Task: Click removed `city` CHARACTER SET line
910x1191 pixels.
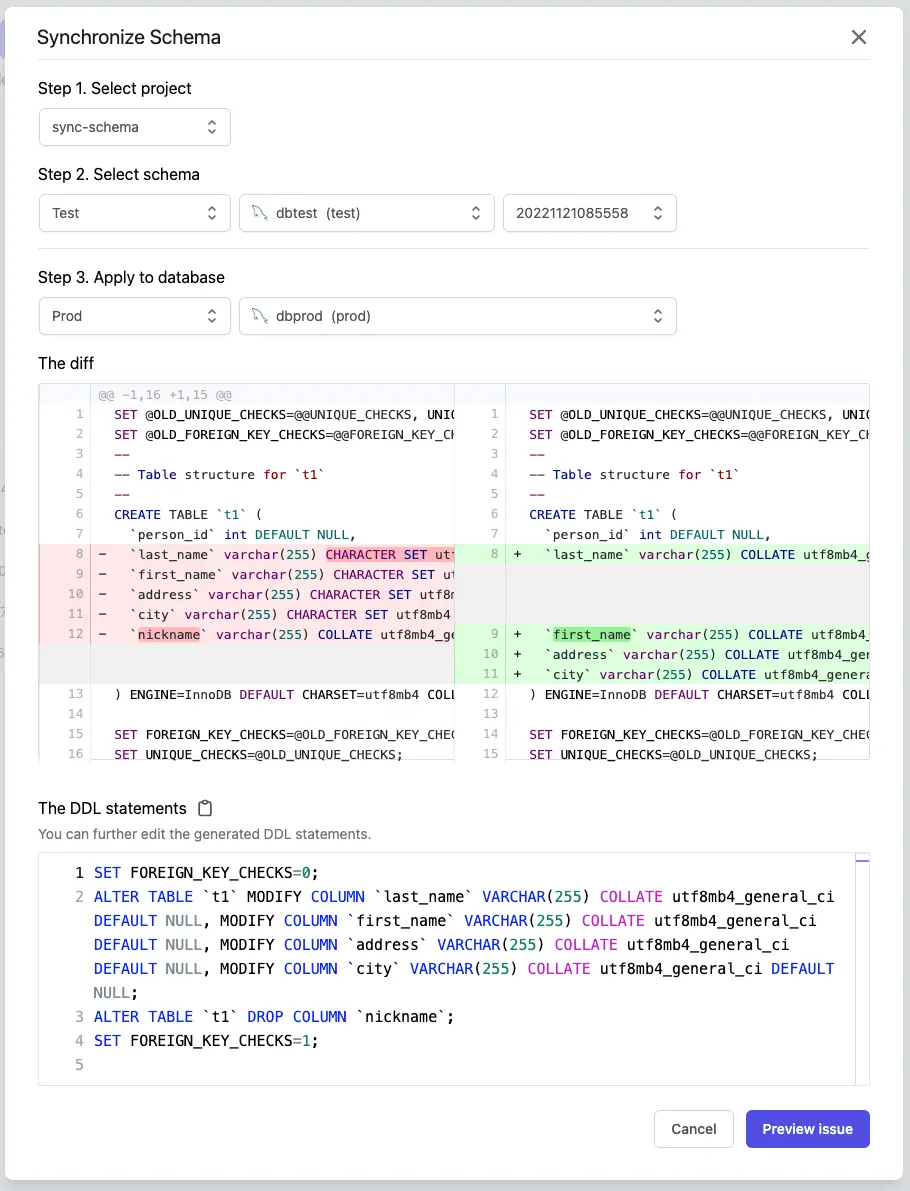Action: (x=247, y=614)
